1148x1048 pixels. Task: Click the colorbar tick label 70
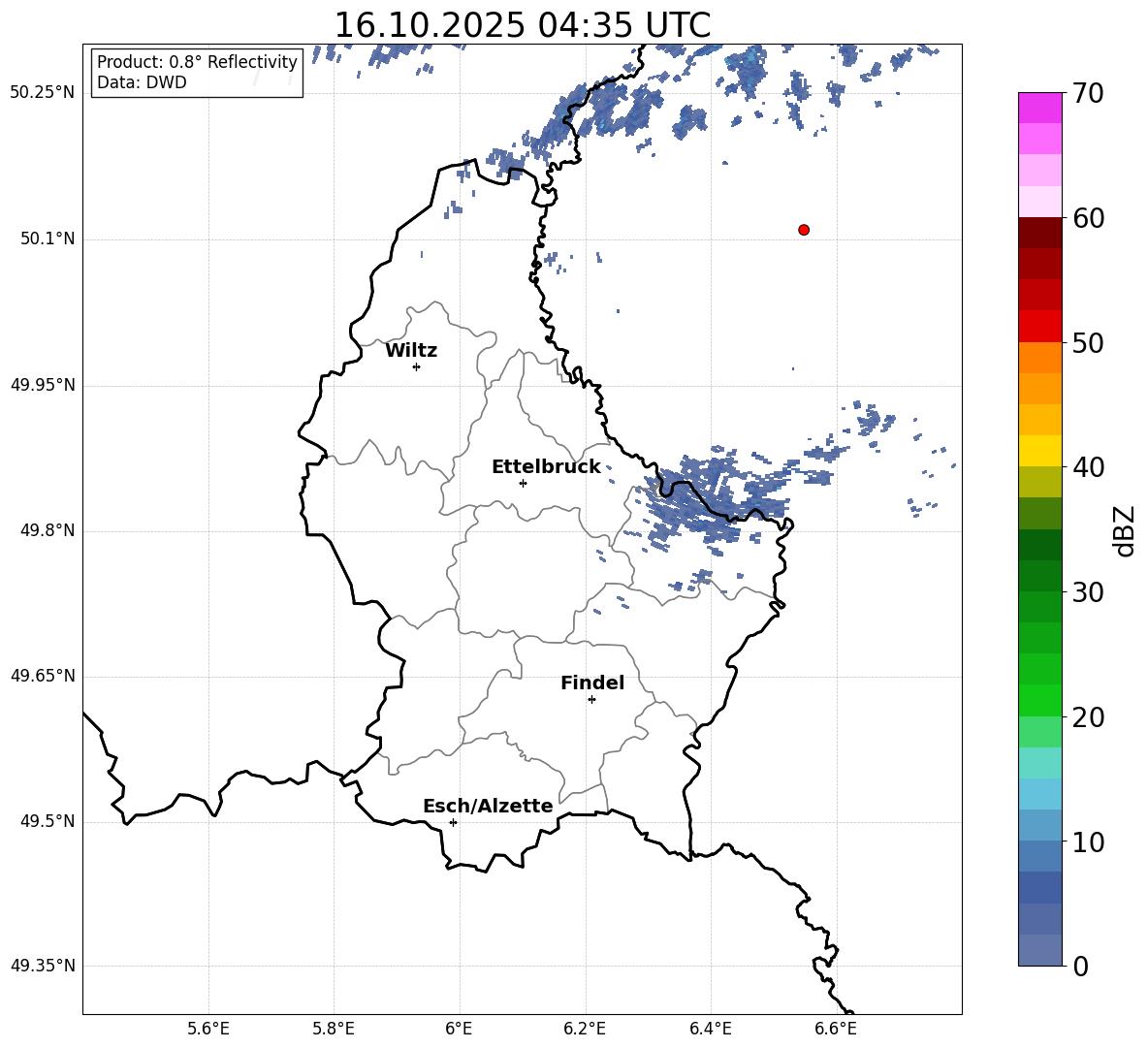click(1088, 94)
